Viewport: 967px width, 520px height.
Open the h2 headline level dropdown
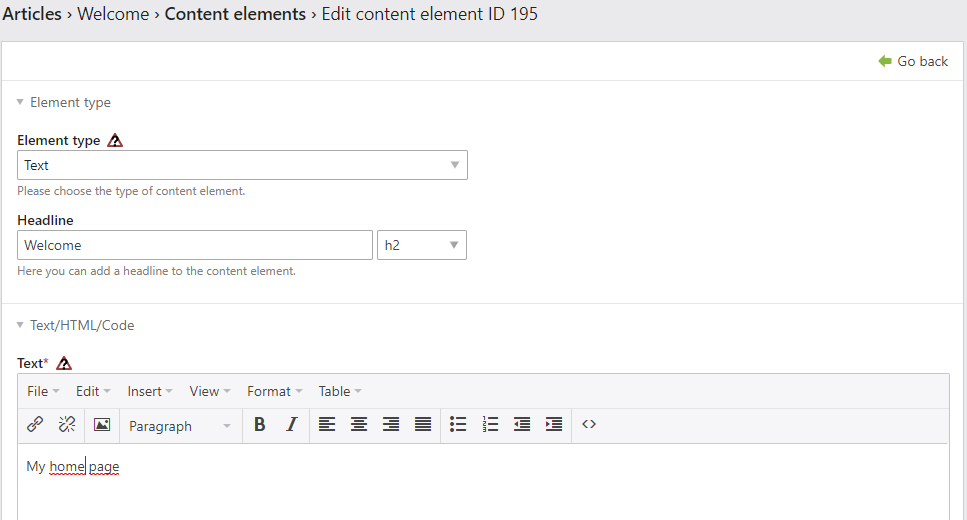(422, 245)
